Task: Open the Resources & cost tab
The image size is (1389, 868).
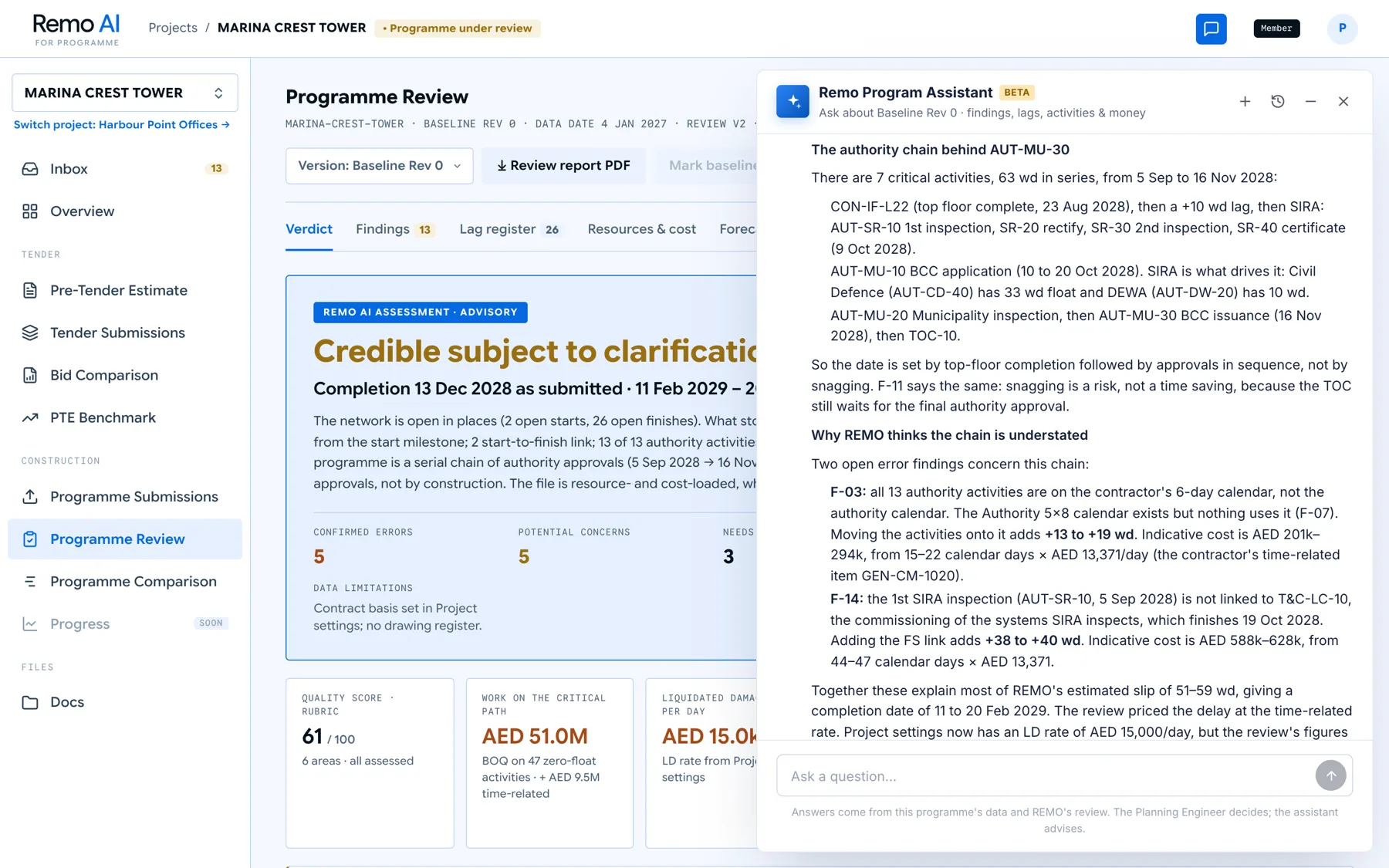Action: 641,229
